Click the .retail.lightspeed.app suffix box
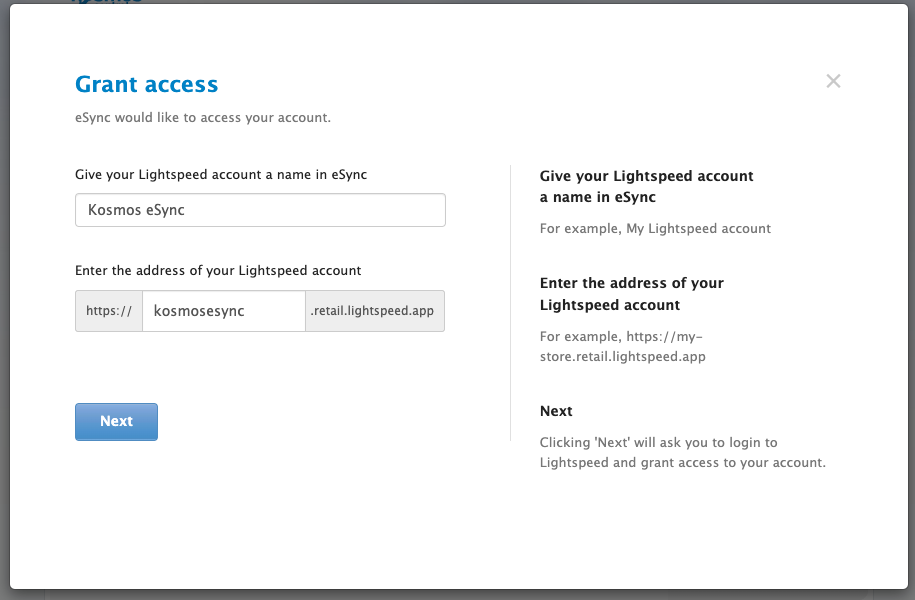Screen dimensions: 915x600 point(374,311)
